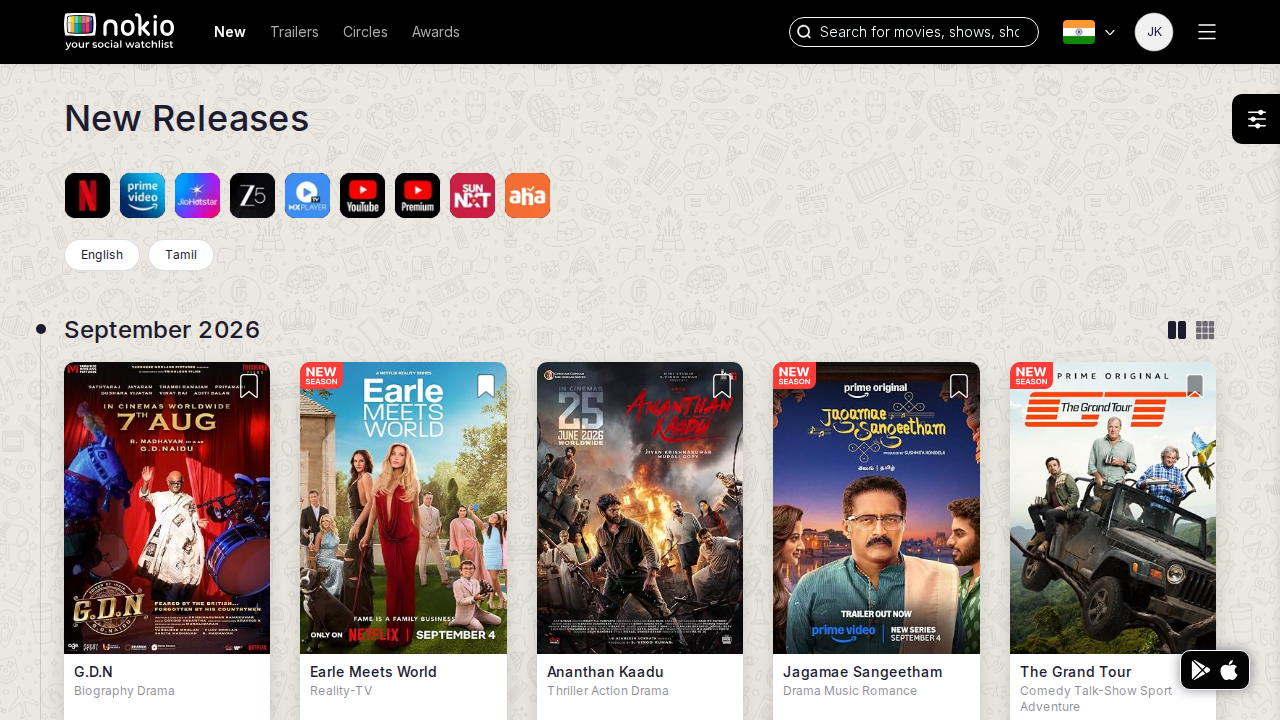Filter by aha service
This screenshot has width=1280, height=720.
coord(527,195)
